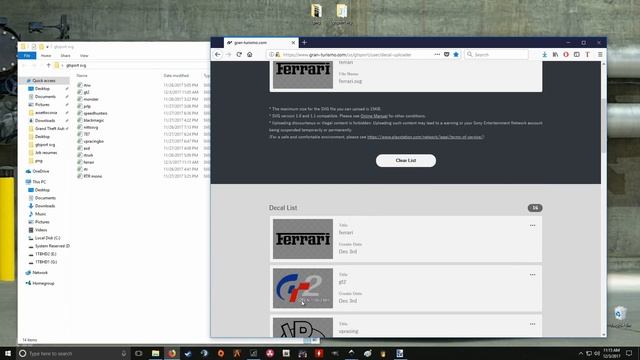Screen dimensions: 640x360
Task: Open Firefox home page button
Action: click(249, 54)
